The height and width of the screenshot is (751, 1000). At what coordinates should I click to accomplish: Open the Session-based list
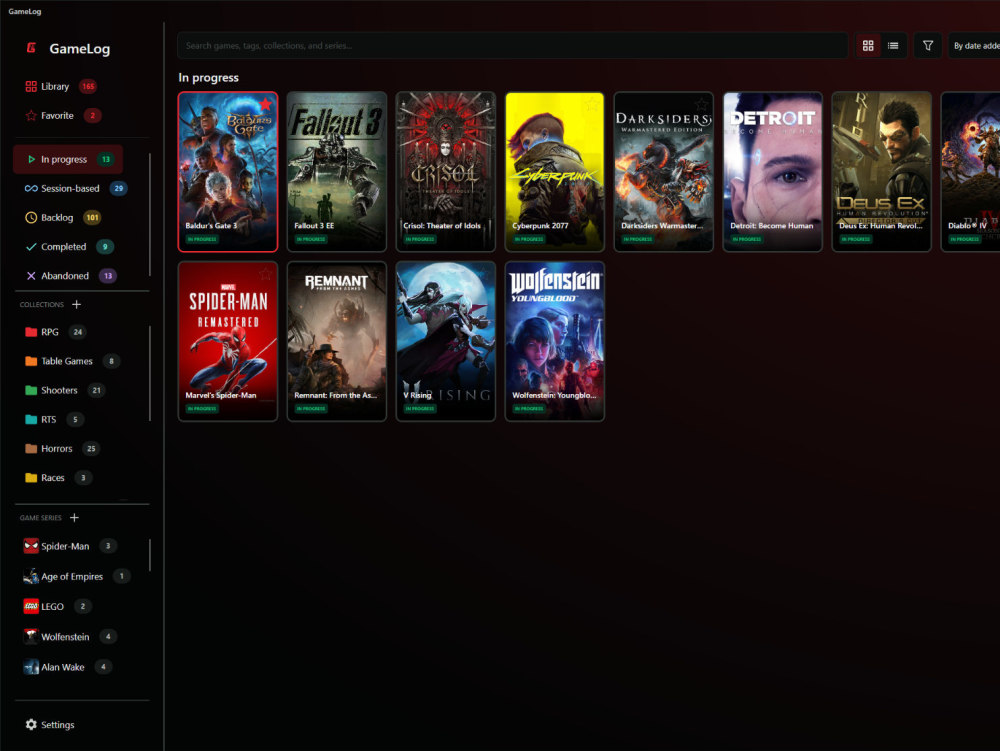click(75, 188)
